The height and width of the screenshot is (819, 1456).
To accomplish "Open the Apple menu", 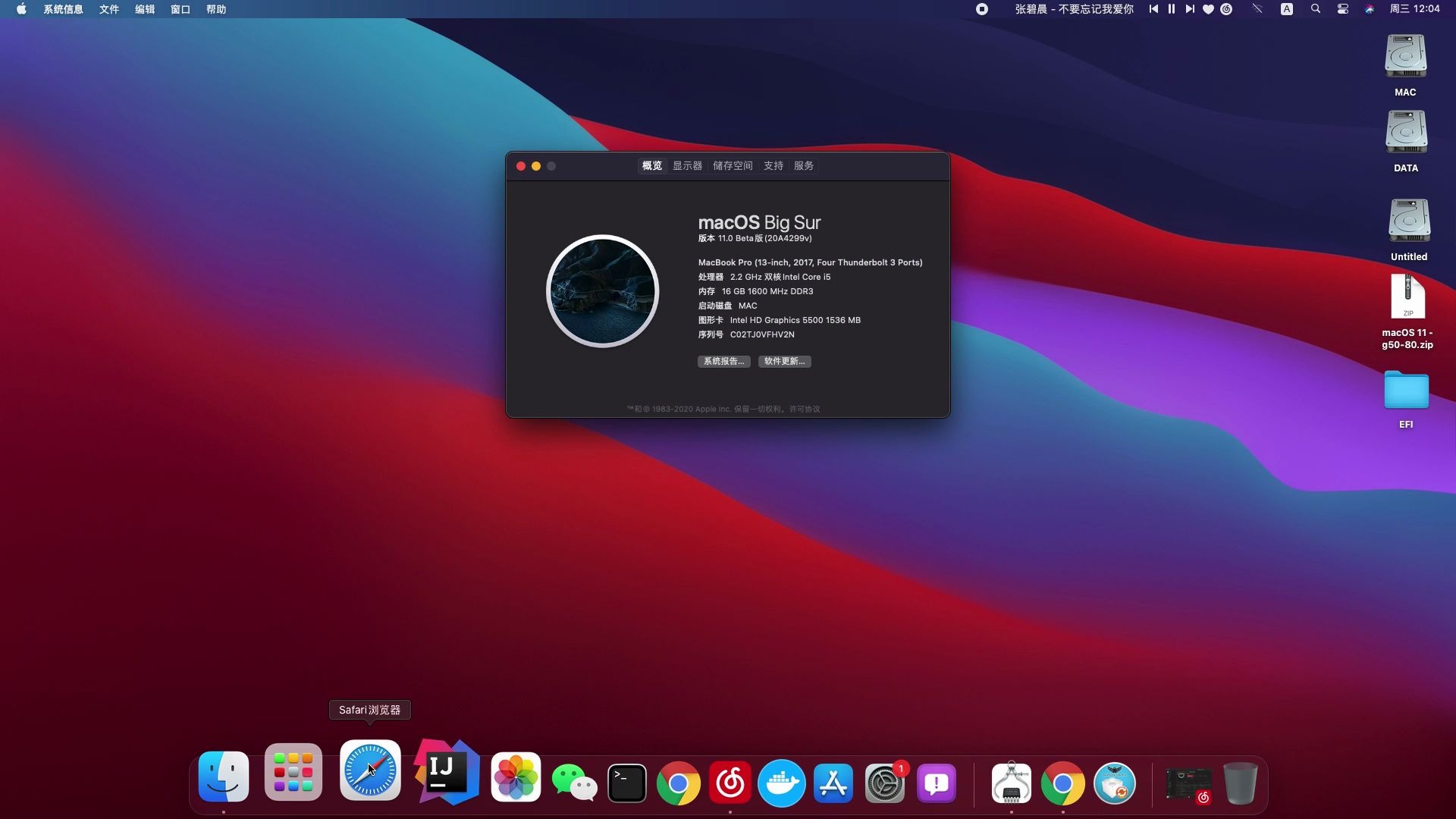I will [x=21, y=9].
